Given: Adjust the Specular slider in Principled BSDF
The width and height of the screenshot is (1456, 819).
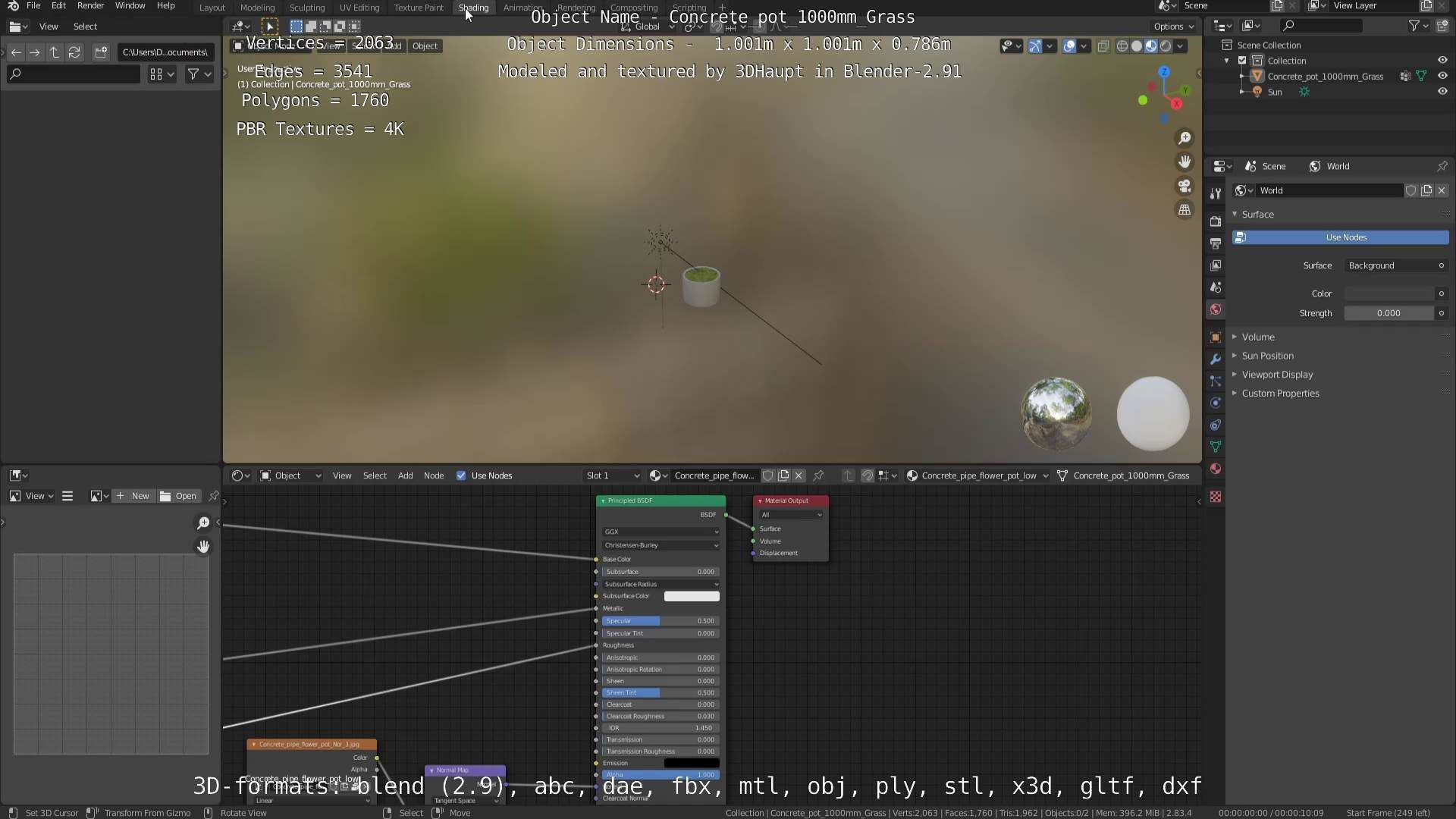Looking at the screenshot, I should [x=660, y=621].
